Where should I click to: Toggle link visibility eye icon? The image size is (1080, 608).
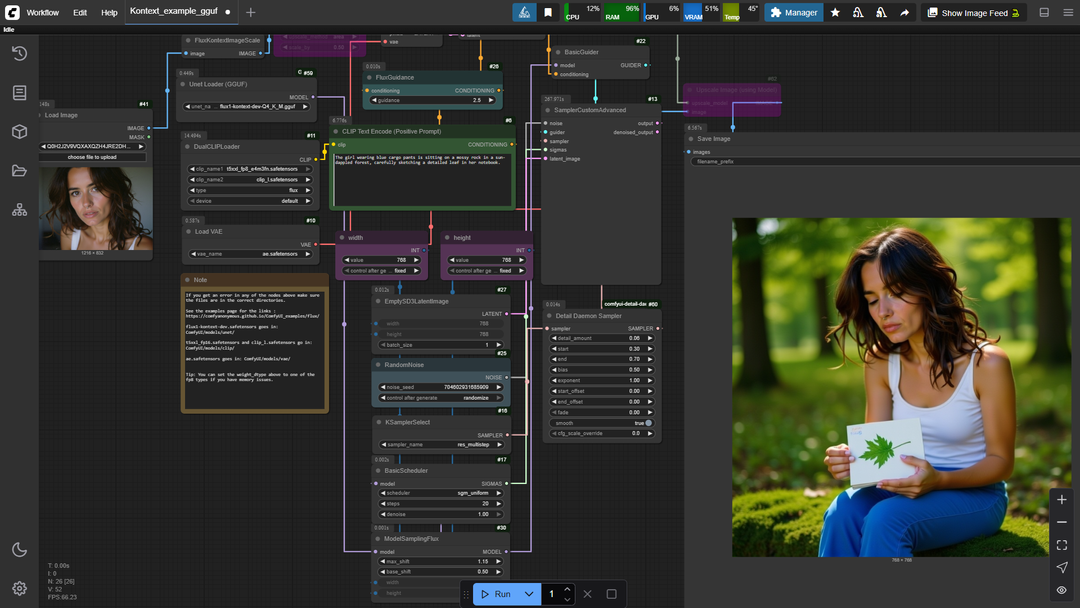[x=1061, y=590]
